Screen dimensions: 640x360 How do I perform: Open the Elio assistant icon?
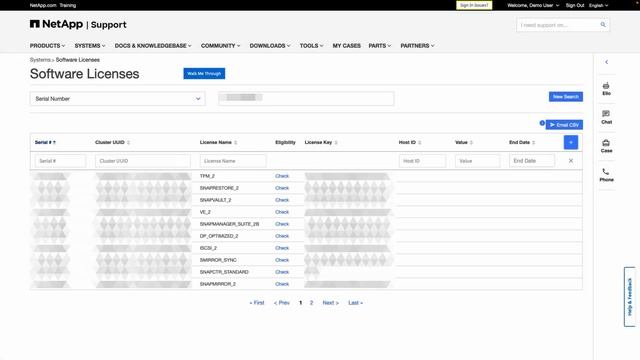(x=606, y=89)
